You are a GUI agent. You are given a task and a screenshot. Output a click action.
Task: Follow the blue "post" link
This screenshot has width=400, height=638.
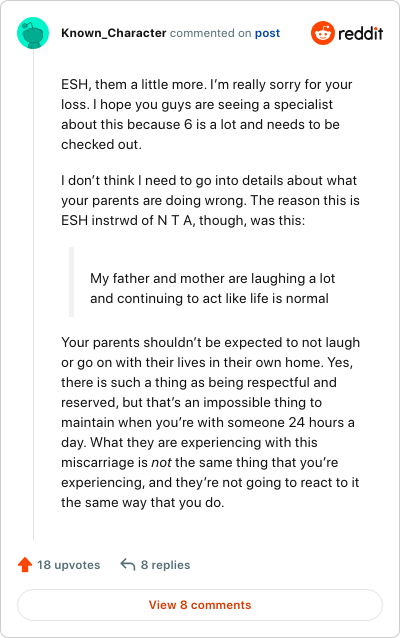pyautogui.click(x=267, y=33)
